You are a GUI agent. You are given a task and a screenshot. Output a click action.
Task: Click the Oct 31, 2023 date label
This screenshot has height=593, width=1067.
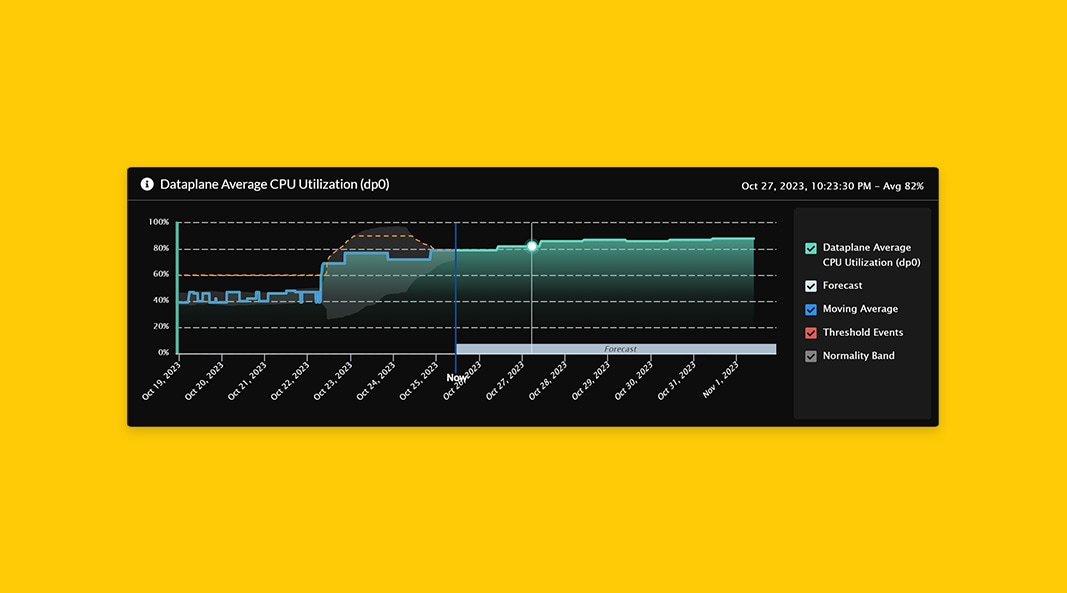coord(678,381)
